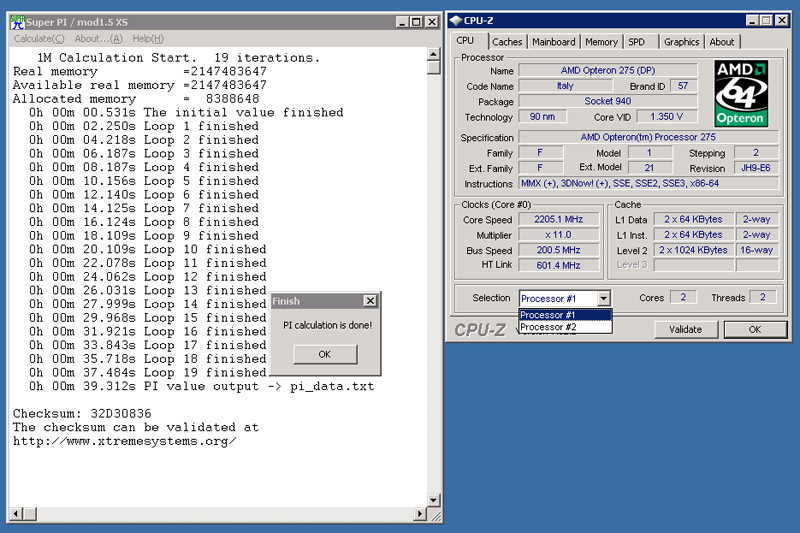This screenshot has height=533, width=800.
Task: Click the horizontal scrollbar right arrow in Super PI
Action: (420, 514)
